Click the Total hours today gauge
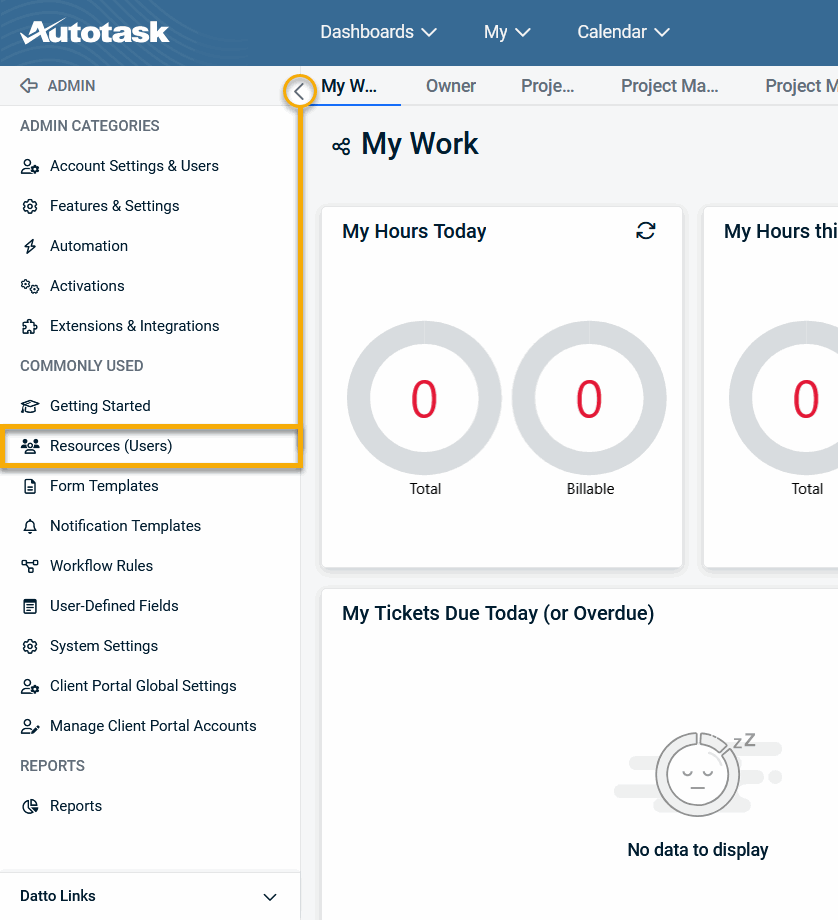Screen dimensions: 838x920 tap(424, 398)
